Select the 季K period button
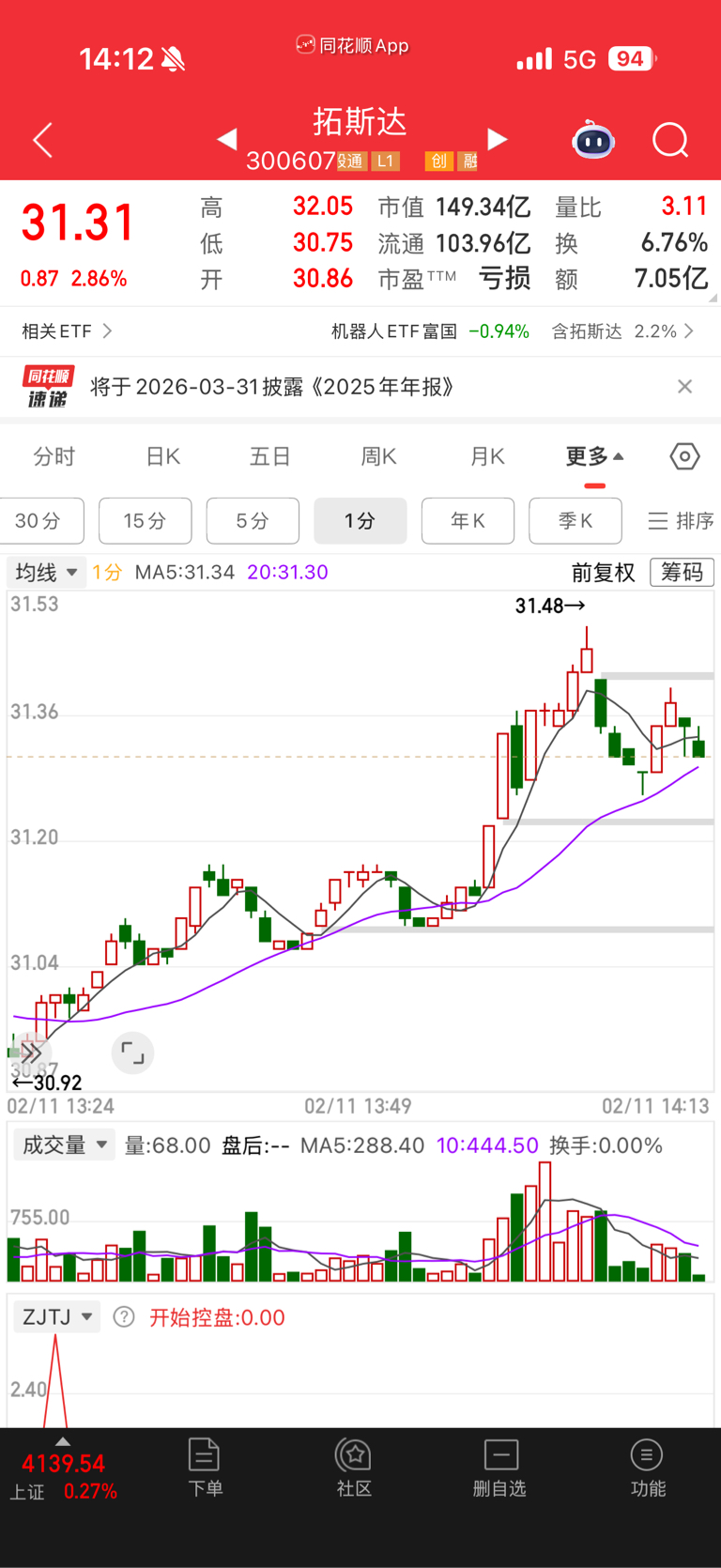Viewport: 721px width, 1568px height. coord(575,521)
